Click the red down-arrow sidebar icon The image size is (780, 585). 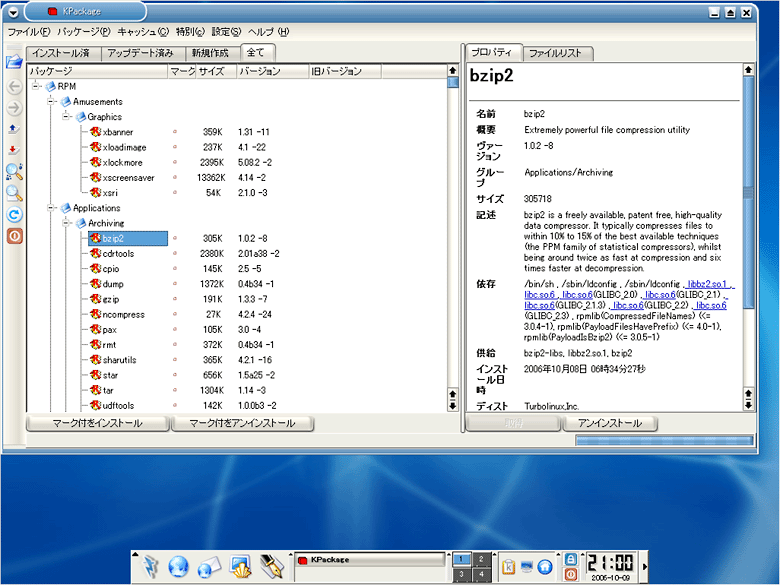14,150
